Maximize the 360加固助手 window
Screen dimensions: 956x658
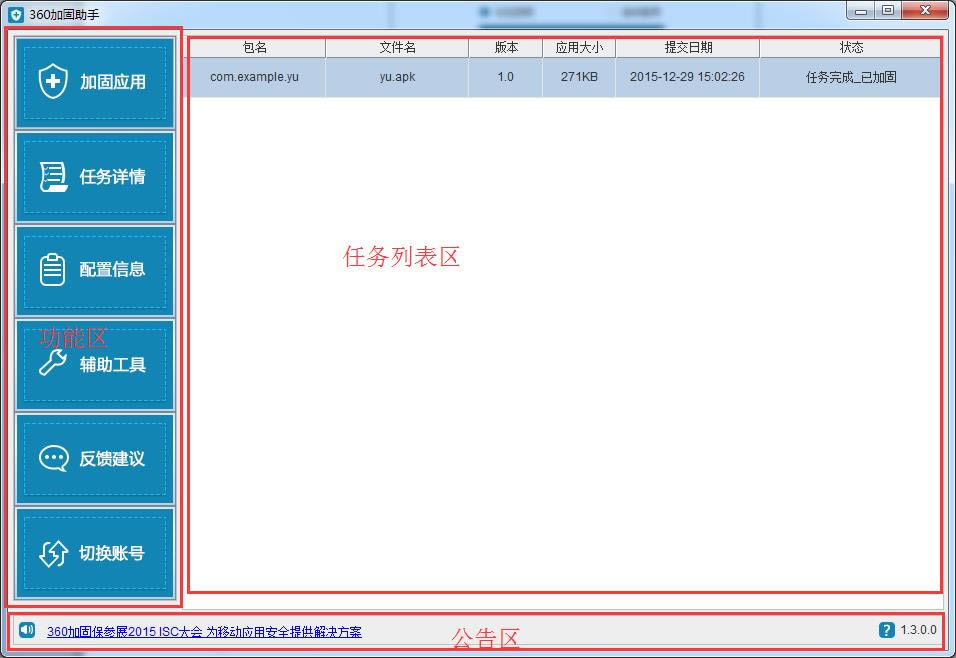888,10
